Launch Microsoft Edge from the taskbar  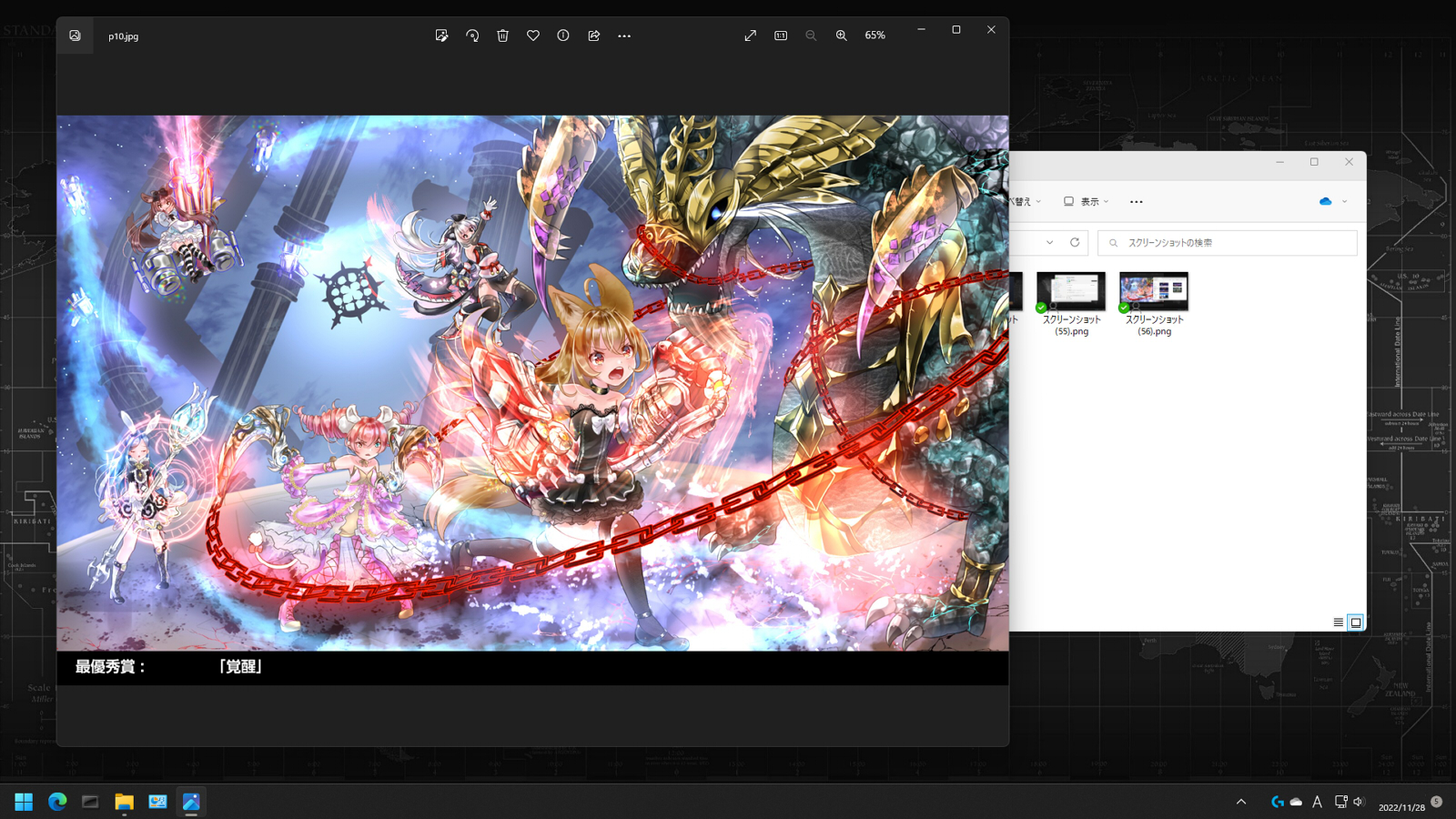click(57, 802)
